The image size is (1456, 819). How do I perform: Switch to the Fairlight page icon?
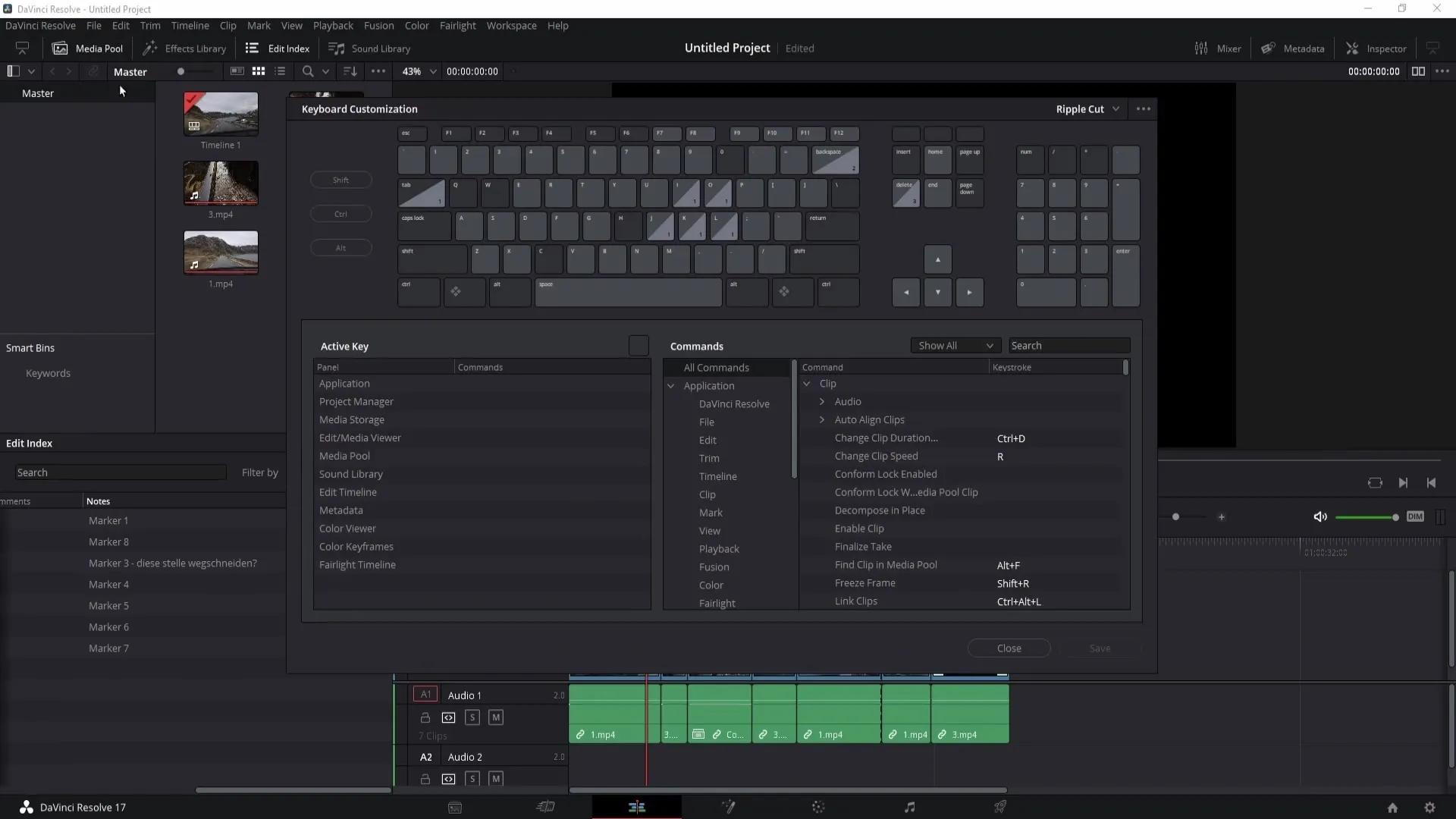(910, 808)
